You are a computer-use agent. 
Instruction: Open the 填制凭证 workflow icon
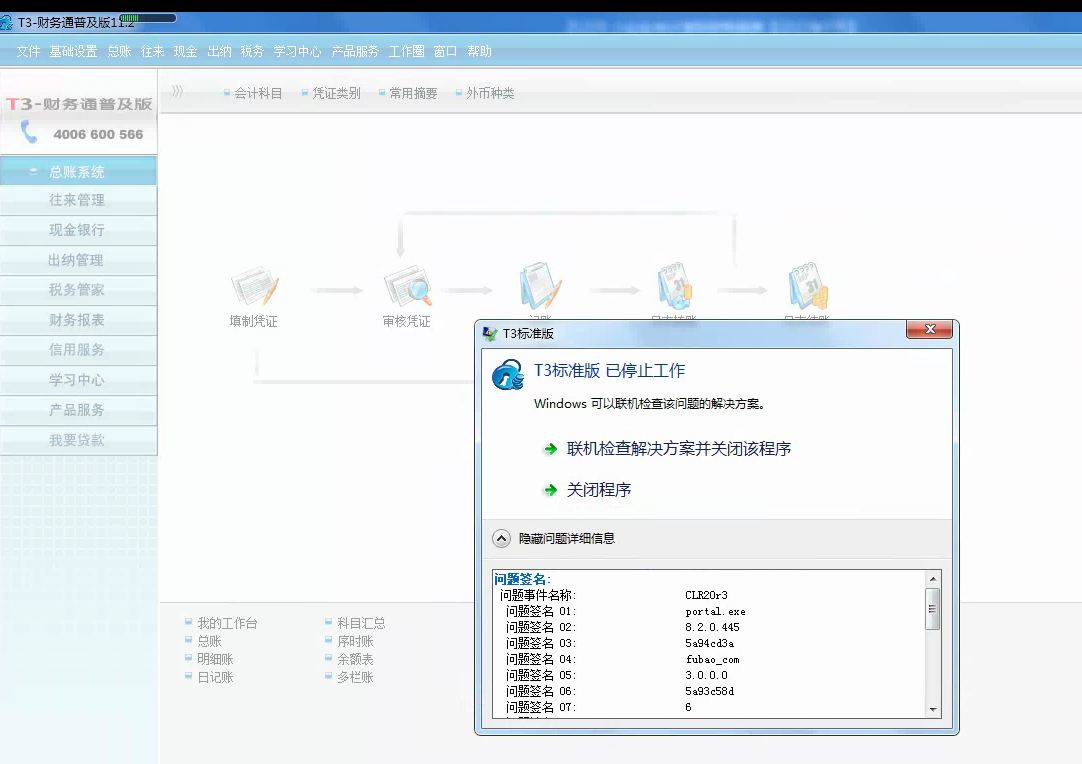coord(255,286)
